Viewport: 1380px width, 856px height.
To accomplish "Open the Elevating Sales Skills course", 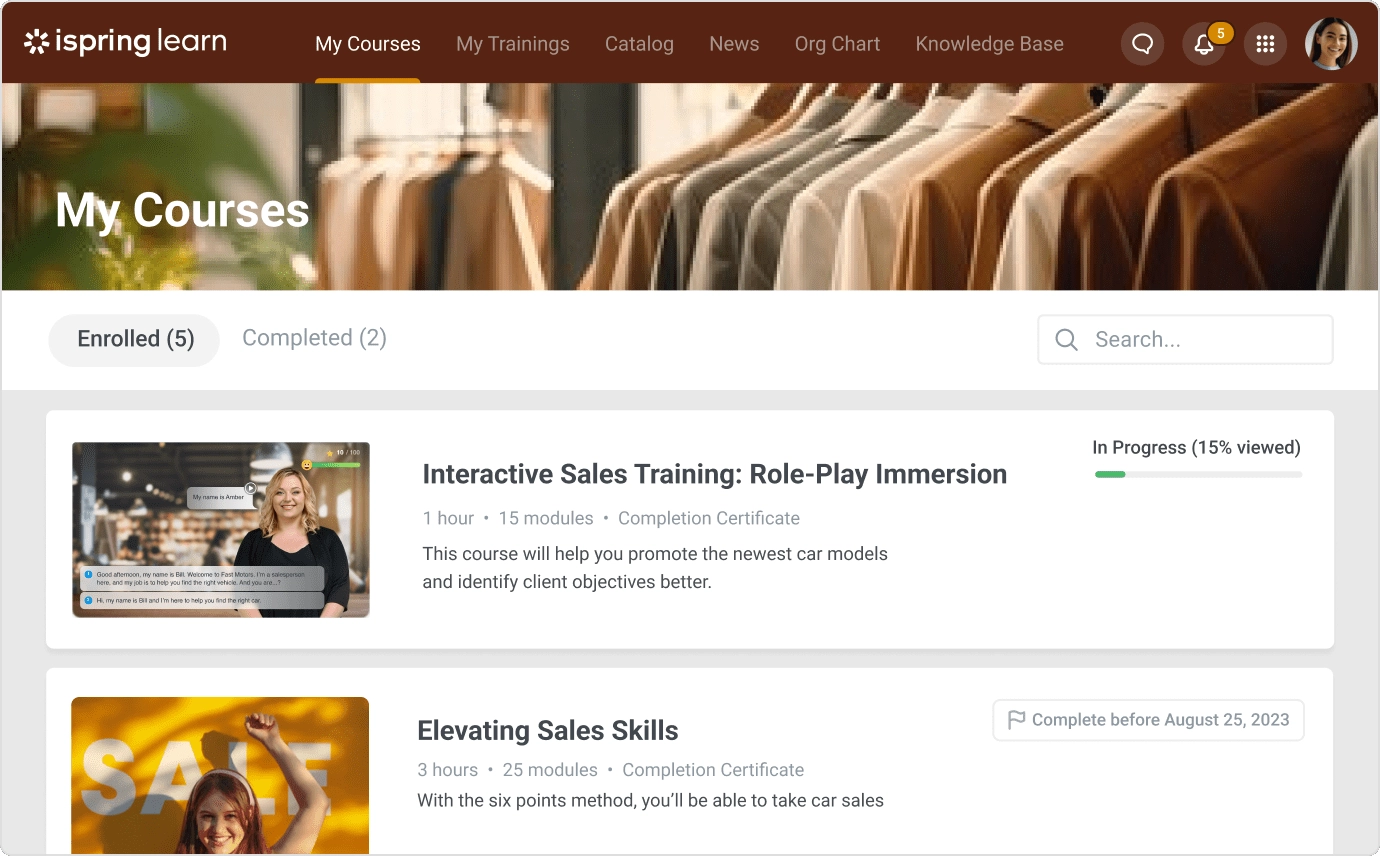I will [x=548, y=731].
